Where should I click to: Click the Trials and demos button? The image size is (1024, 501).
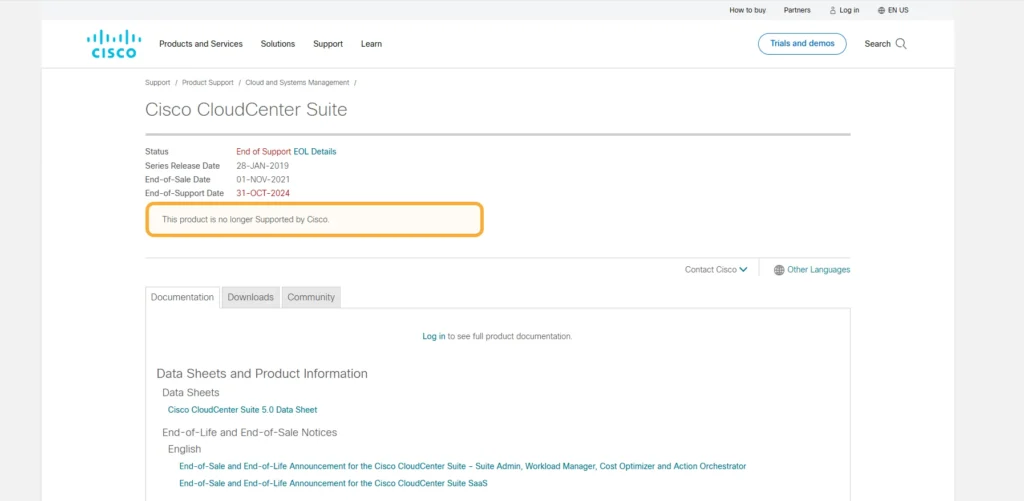tap(802, 44)
